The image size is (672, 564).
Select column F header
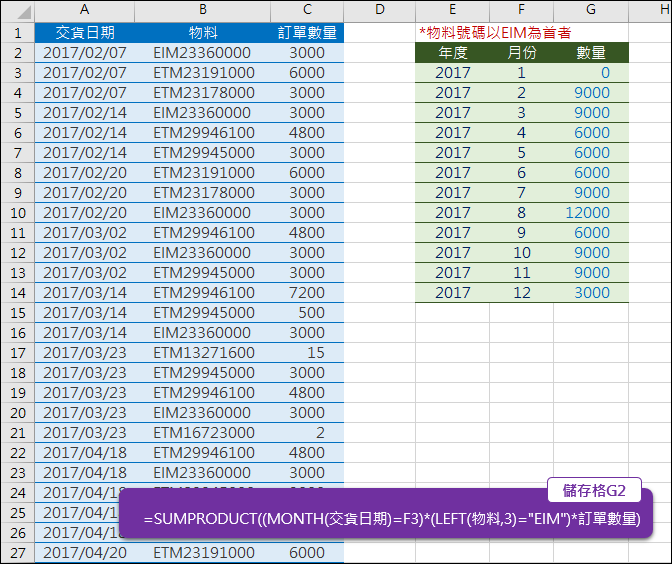[x=522, y=10]
